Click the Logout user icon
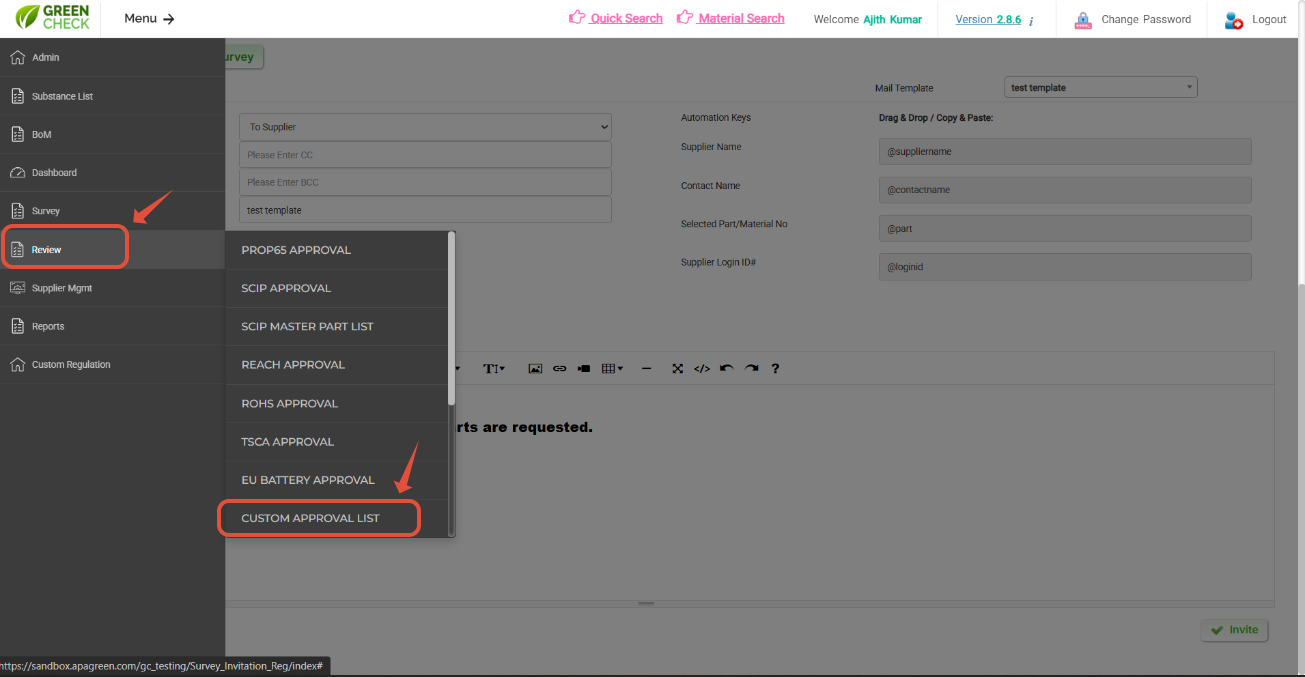This screenshot has width=1305, height=677. coord(1234,19)
